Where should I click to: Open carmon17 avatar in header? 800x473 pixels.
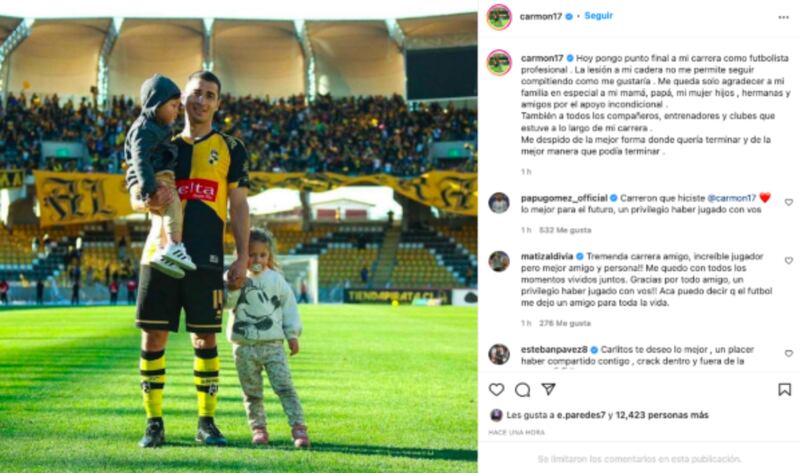pyautogui.click(x=499, y=17)
